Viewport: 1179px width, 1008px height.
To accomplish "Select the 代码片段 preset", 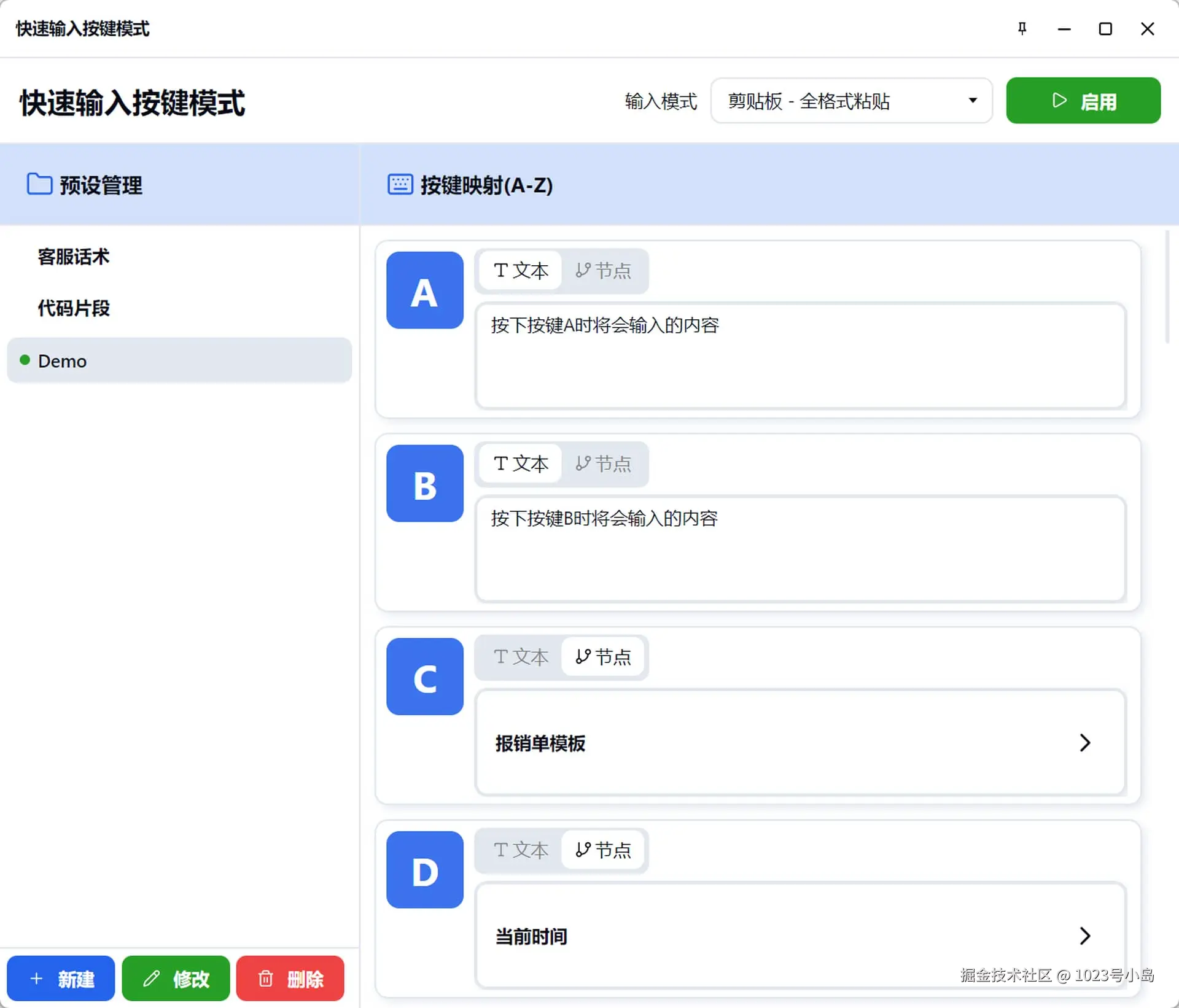I will click(x=74, y=308).
